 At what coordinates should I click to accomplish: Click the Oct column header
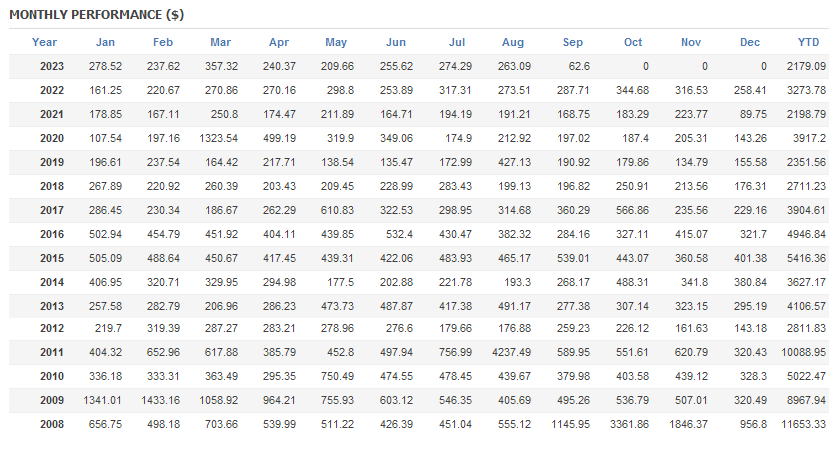click(632, 42)
